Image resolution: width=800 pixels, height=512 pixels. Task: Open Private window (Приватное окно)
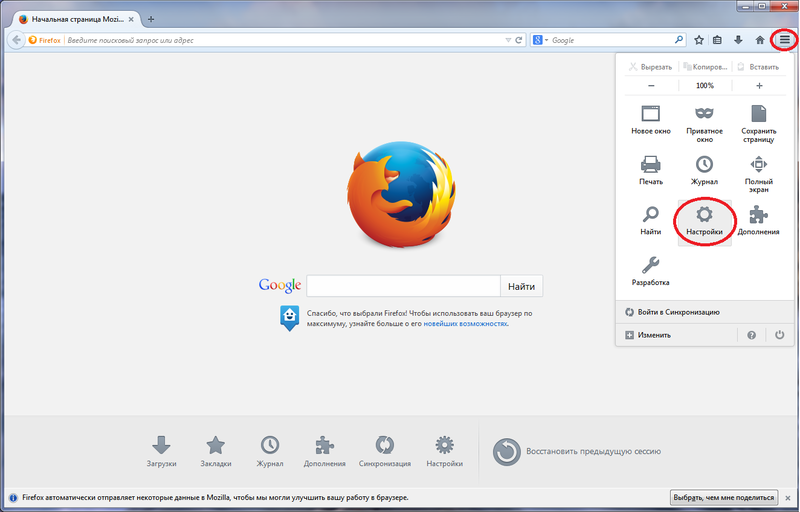coord(705,124)
